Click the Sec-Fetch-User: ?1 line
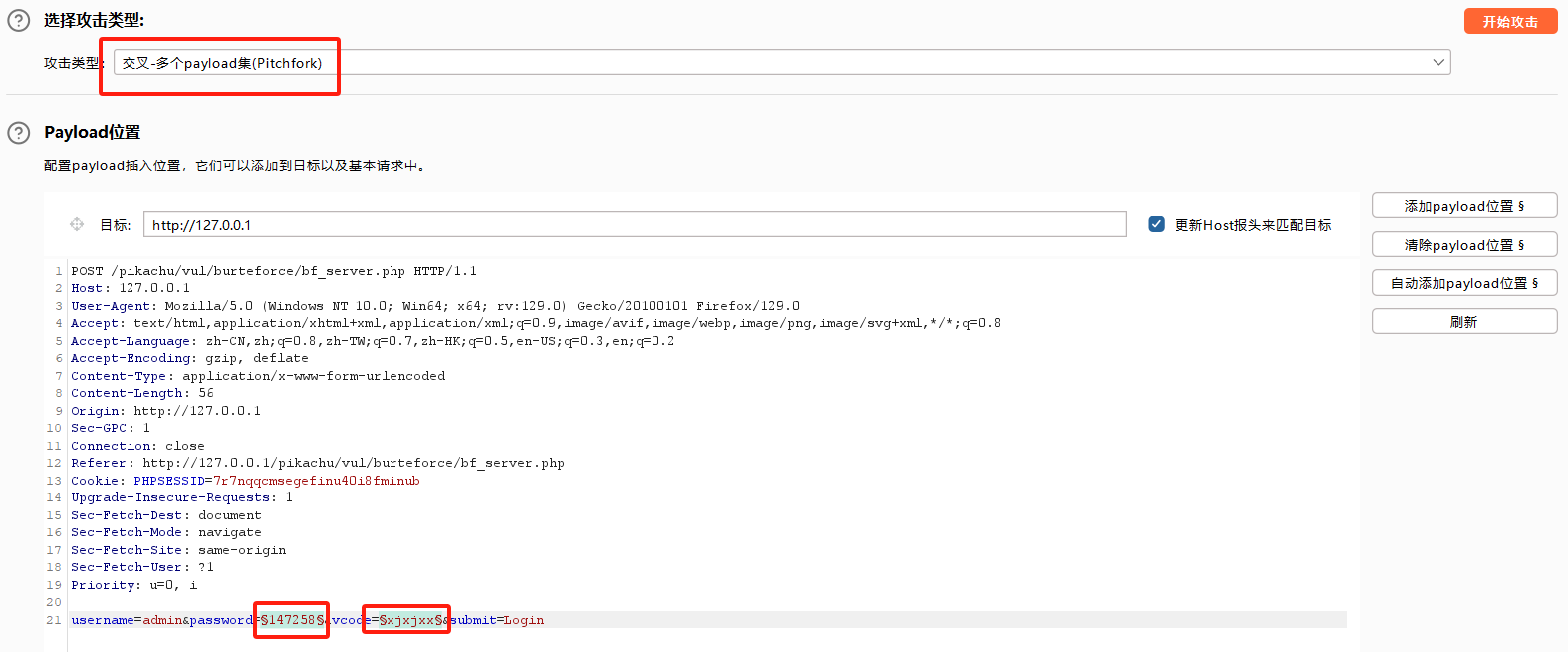Screen dimensions: 1568x652 point(142,567)
